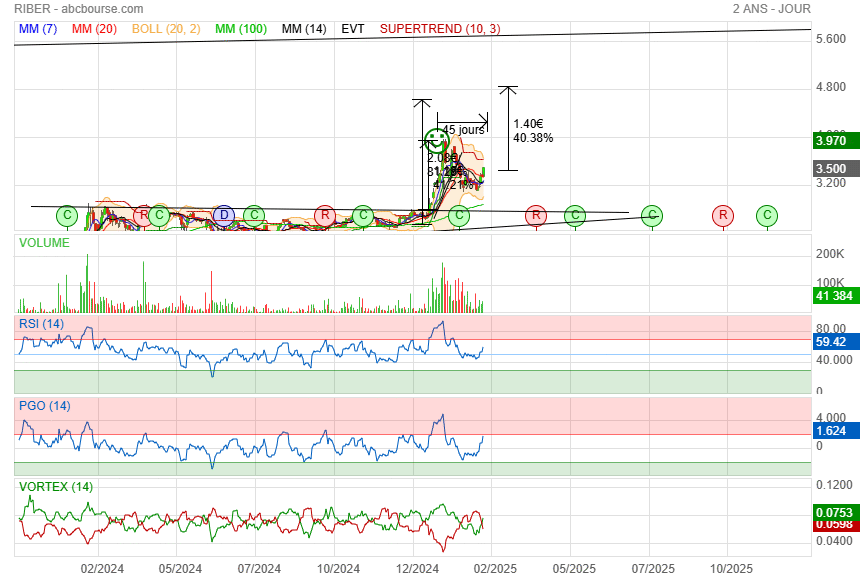Click the red 0.0598 vortex value tag

(836, 525)
